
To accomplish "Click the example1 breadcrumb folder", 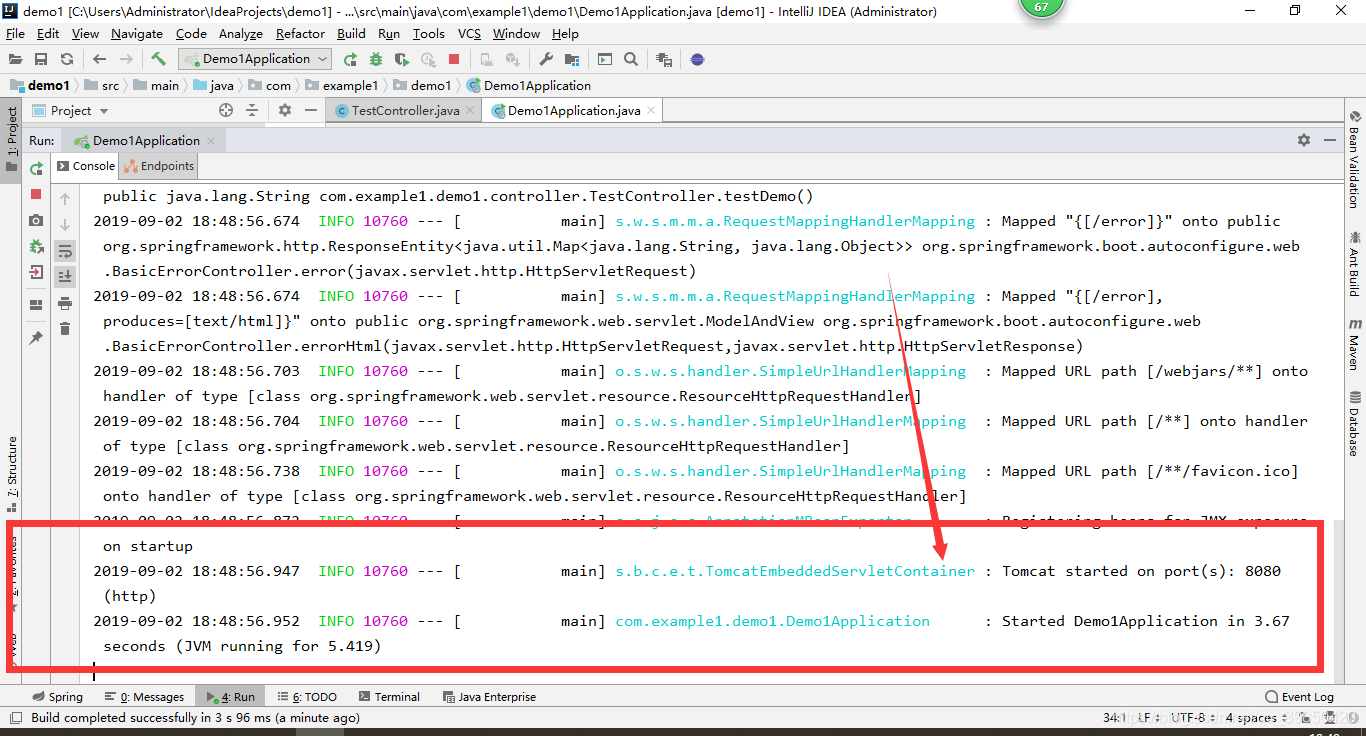I will click(x=341, y=86).
